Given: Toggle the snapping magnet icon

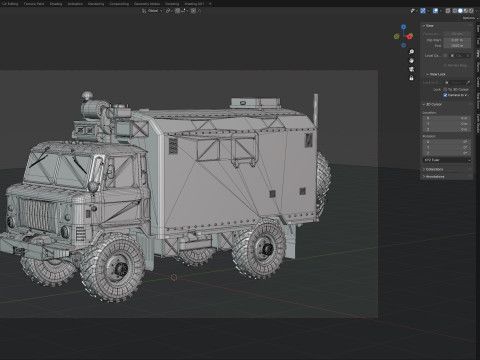Looking at the screenshot, I should (177, 11).
